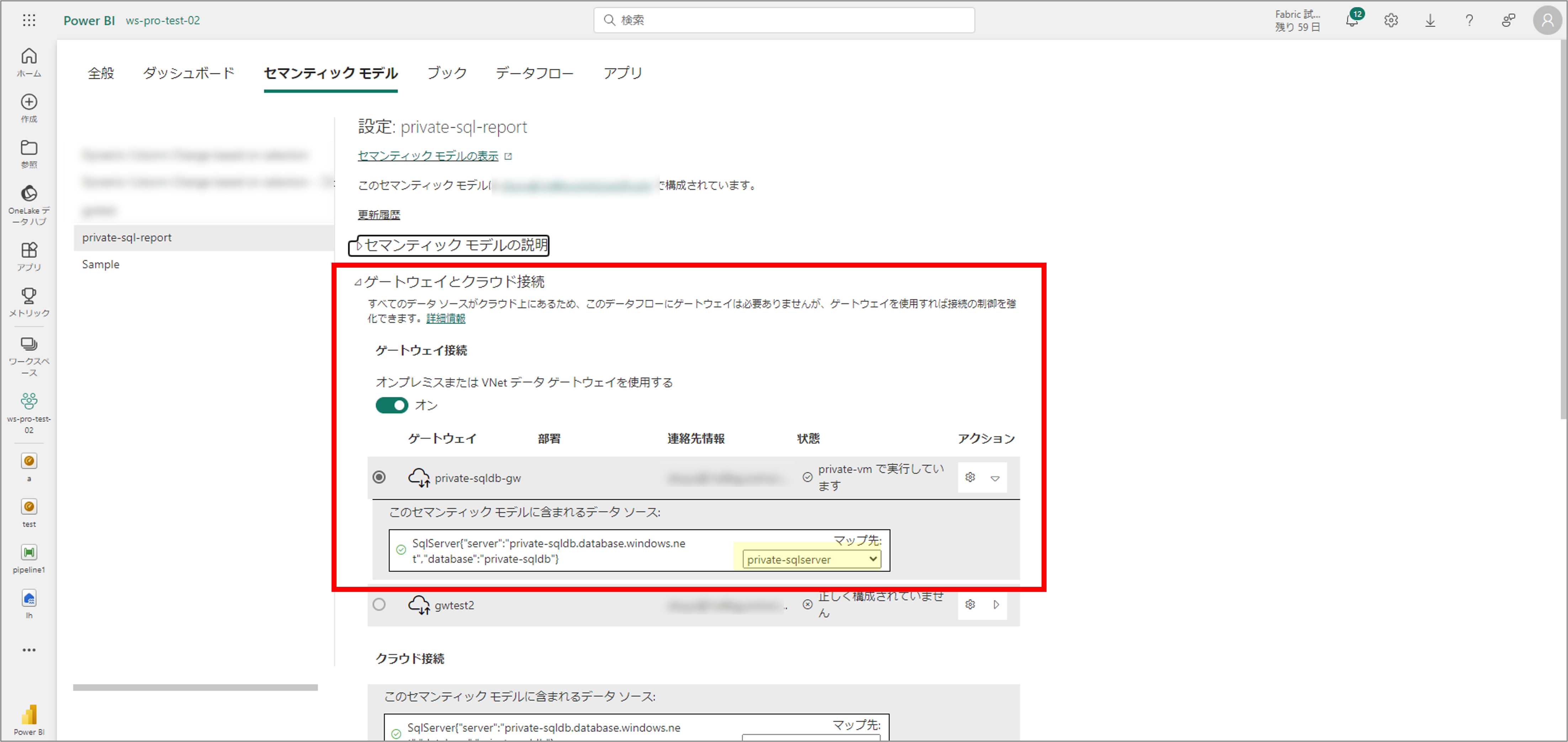Open the user account avatar
The image size is (1568, 742).
(1547, 20)
